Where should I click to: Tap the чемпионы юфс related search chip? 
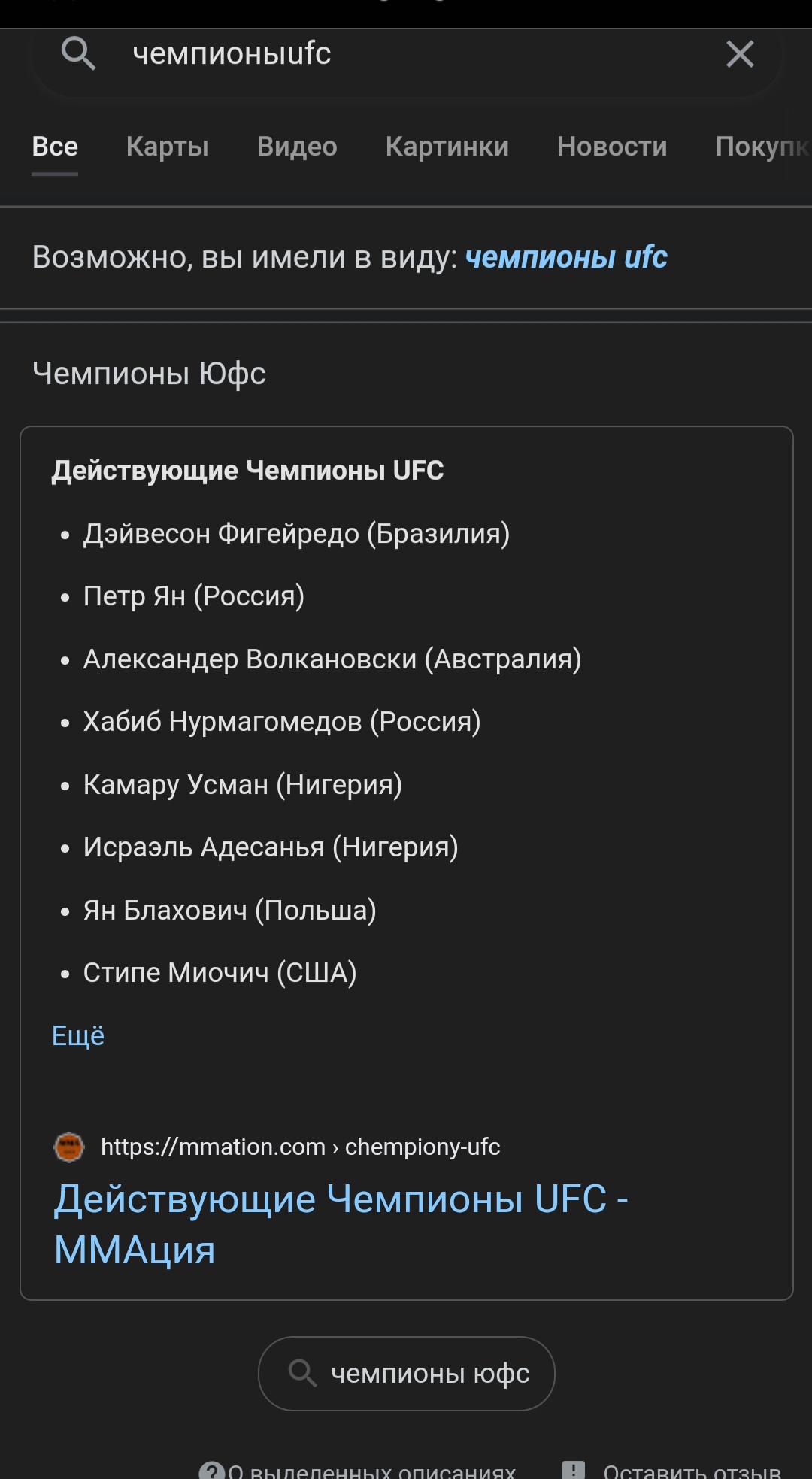[430, 1374]
